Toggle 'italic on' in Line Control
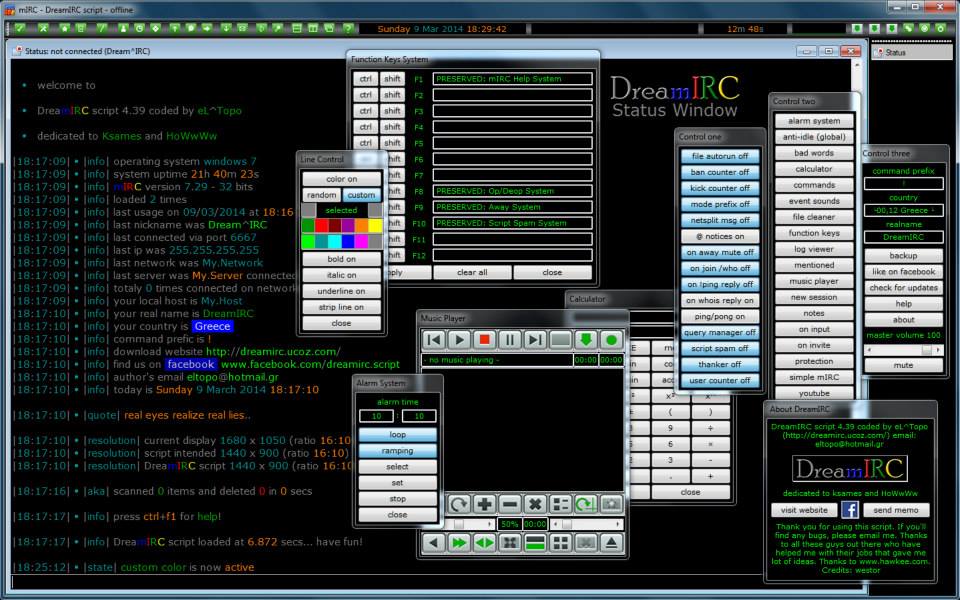This screenshot has width=960, height=600. click(x=341, y=275)
